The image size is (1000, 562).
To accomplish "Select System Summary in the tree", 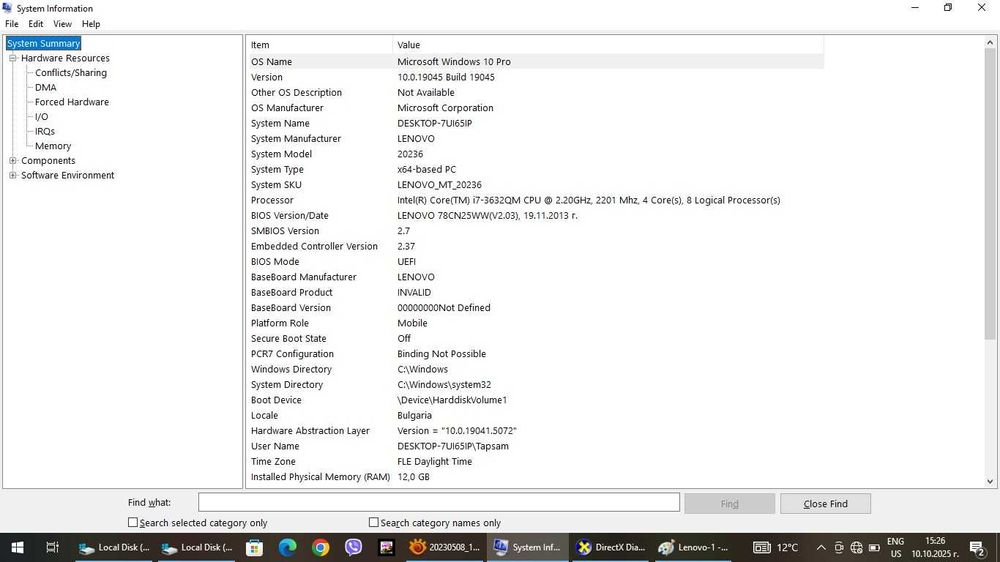I will [x=43, y=43].
